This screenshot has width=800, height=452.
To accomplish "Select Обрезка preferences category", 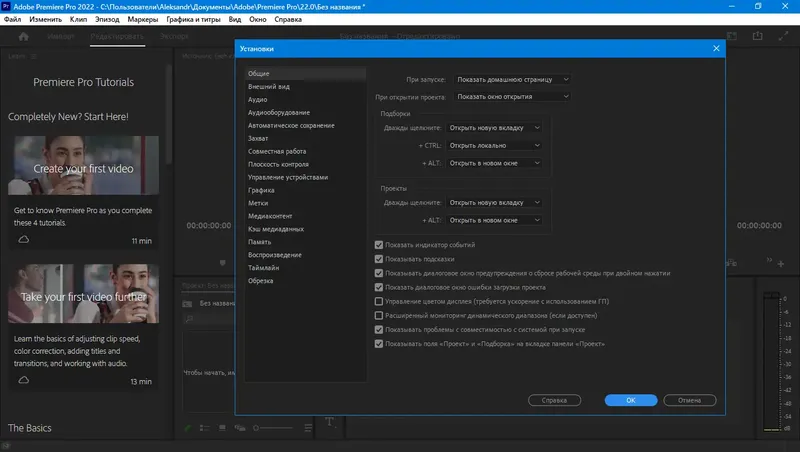I will tap(305, 281).
